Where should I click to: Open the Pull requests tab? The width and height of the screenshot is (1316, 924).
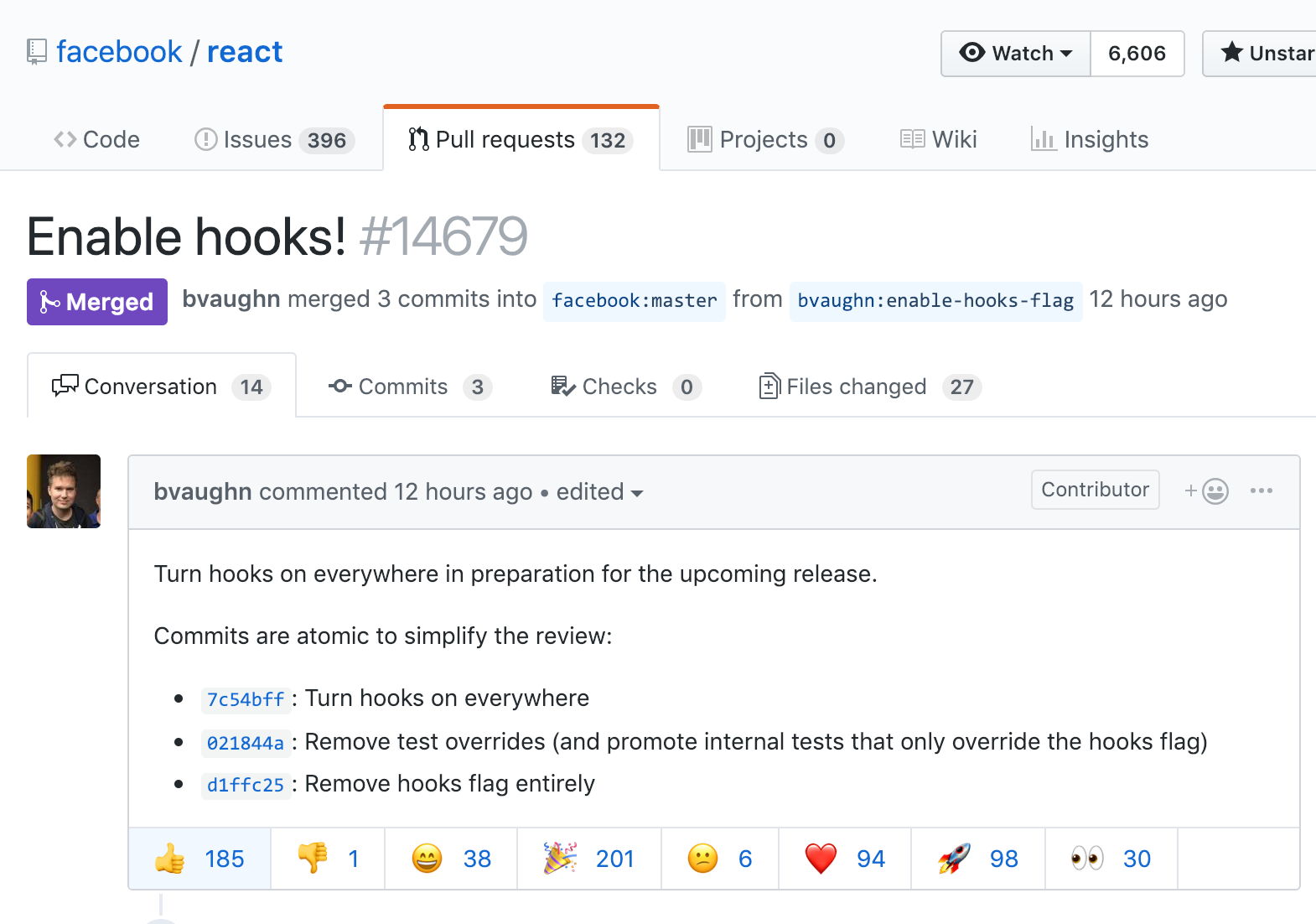[x=521, y=139]
